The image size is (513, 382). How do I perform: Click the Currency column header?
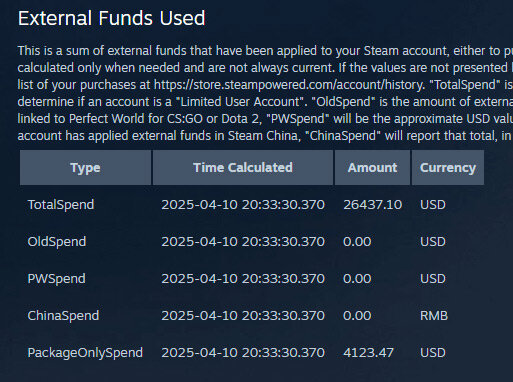coord(448,167)
